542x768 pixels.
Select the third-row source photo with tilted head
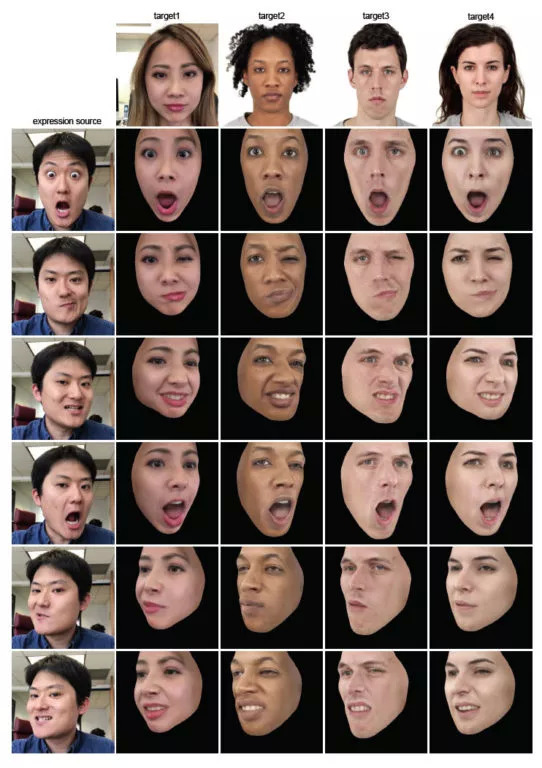63,388
